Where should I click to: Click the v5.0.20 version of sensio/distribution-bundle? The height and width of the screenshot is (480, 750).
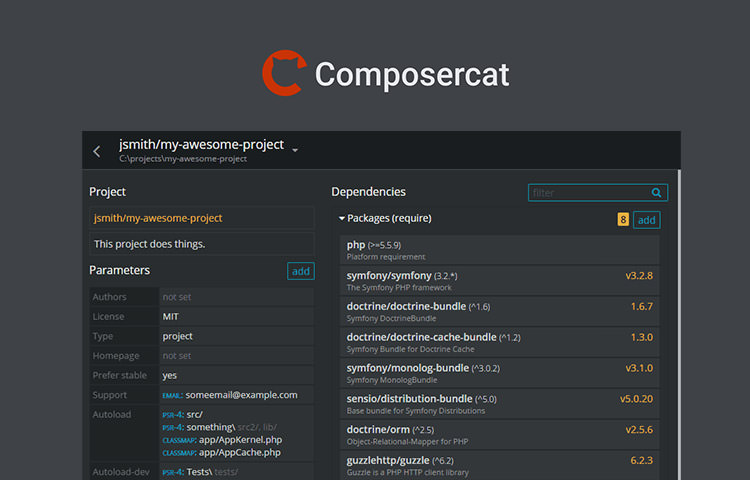point(636,398)
